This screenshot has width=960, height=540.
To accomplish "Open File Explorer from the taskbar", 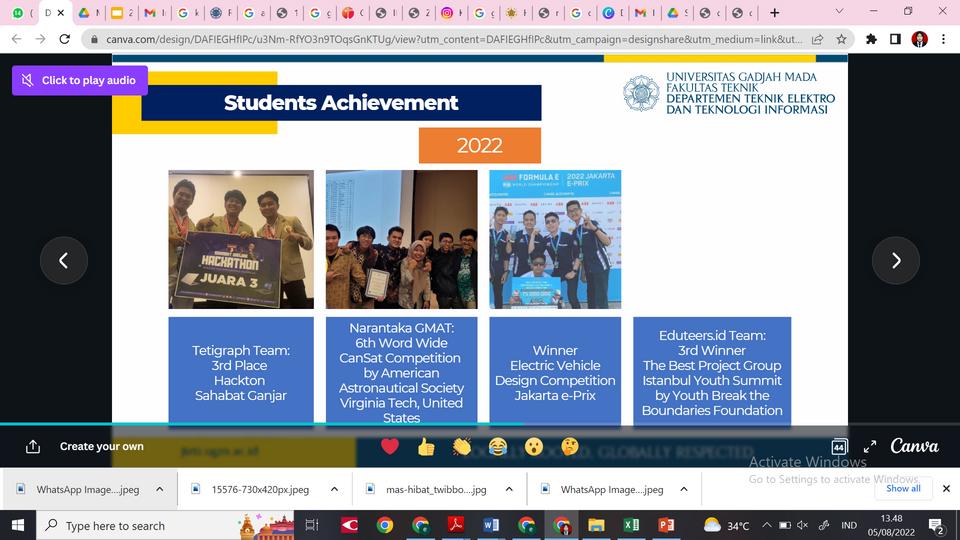I will tap(596, 525).
